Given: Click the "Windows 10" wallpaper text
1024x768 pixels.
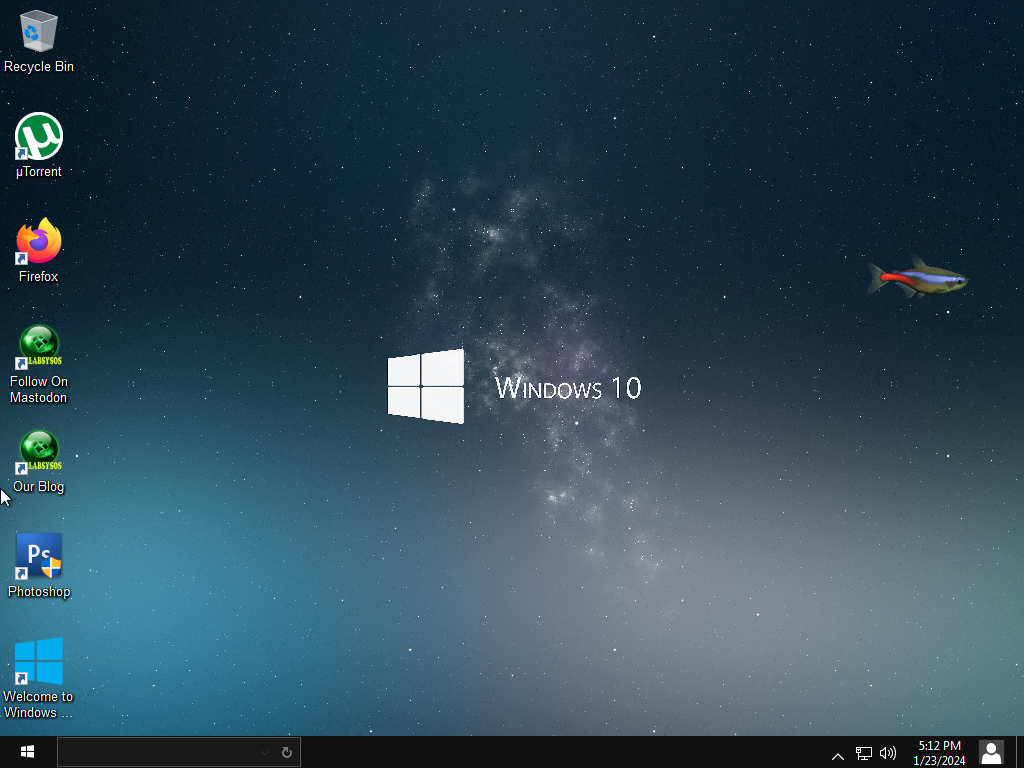Looking at the screenshot, I should click(568, 387).
